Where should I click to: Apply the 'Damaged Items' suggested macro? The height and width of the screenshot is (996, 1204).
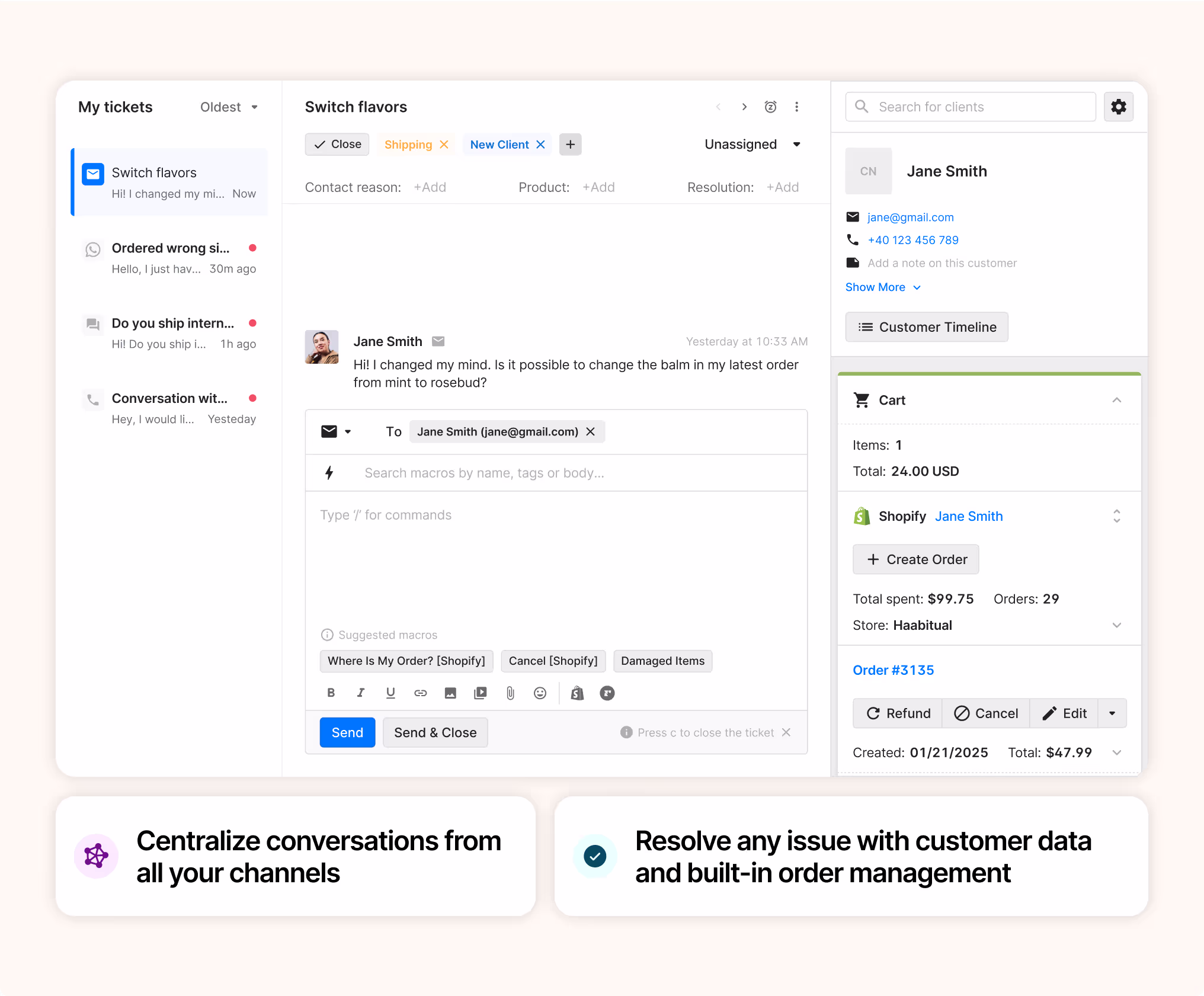(663, 661)
